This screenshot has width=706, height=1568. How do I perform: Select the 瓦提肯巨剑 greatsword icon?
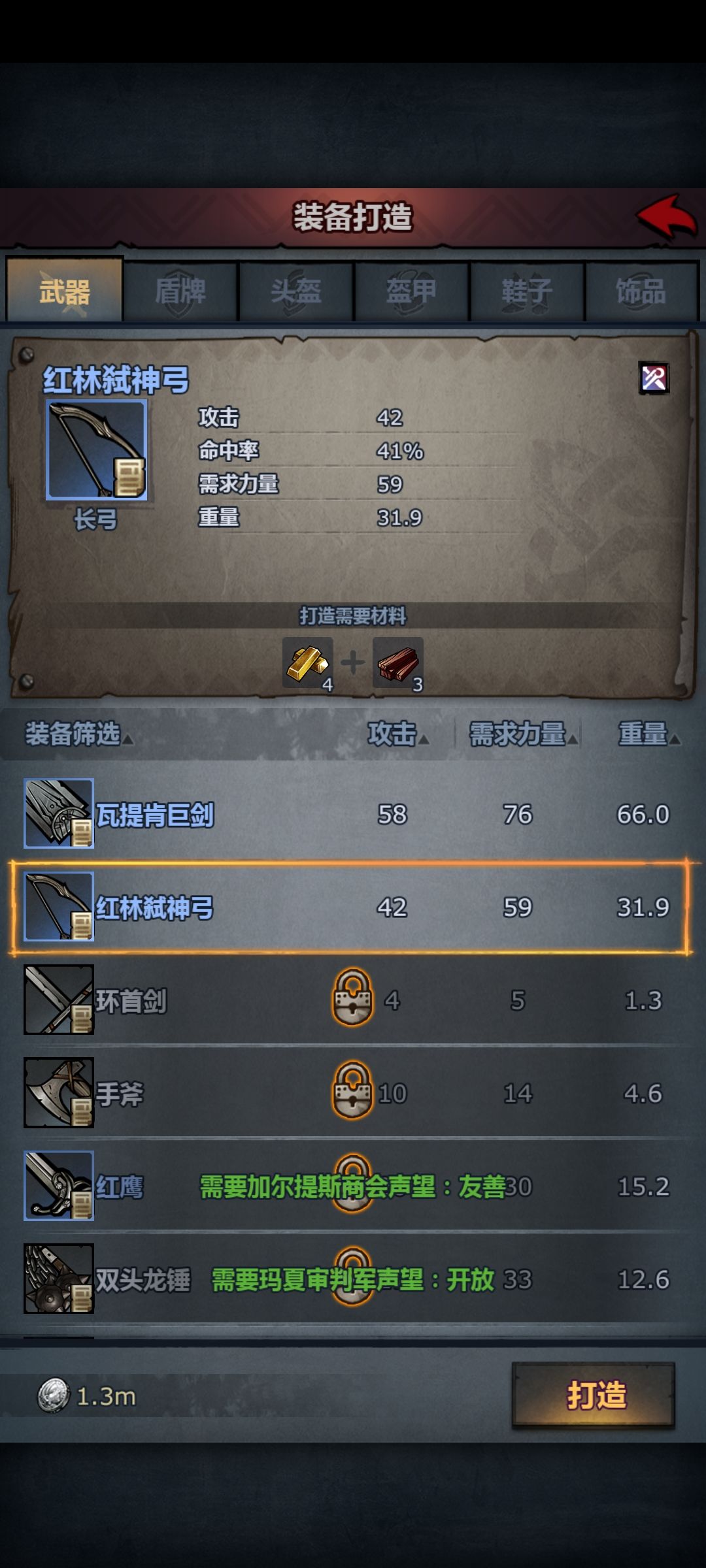click(59, 813)
